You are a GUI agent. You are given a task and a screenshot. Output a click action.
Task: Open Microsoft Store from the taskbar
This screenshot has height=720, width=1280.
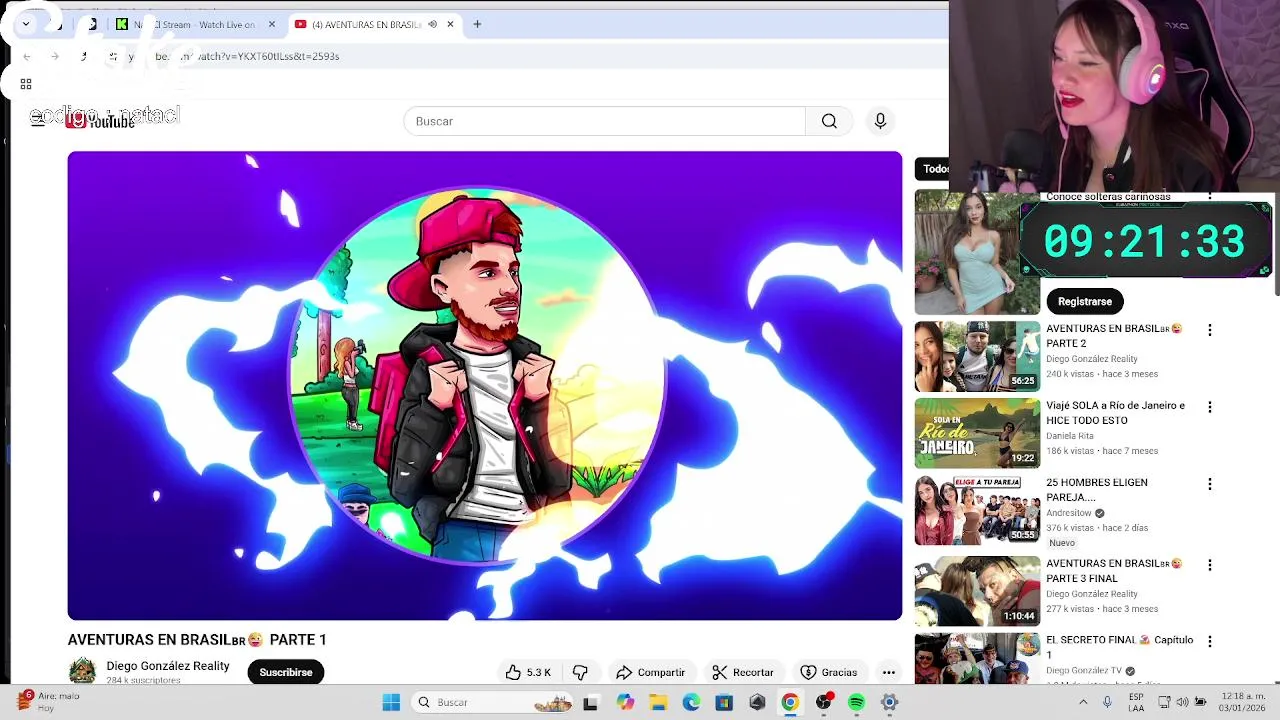point(724,702)
